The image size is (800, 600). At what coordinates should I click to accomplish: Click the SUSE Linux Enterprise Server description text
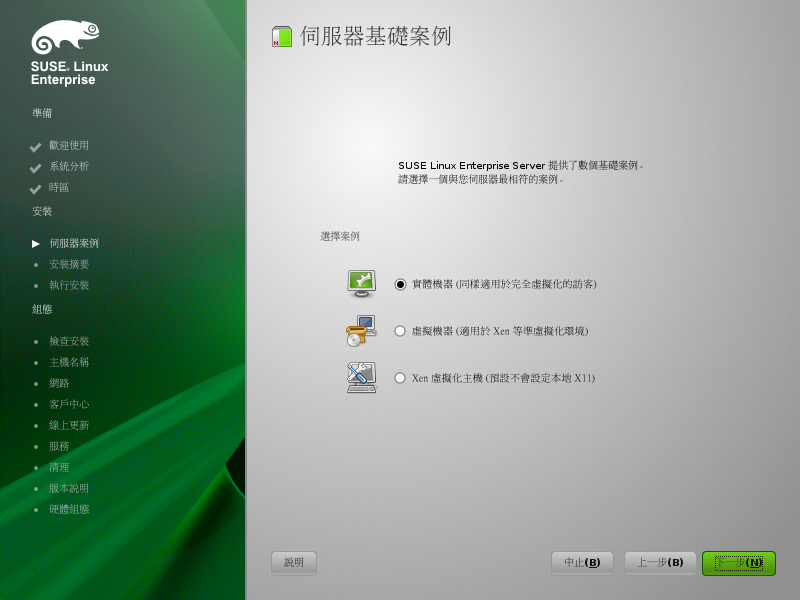coord(520,172)
